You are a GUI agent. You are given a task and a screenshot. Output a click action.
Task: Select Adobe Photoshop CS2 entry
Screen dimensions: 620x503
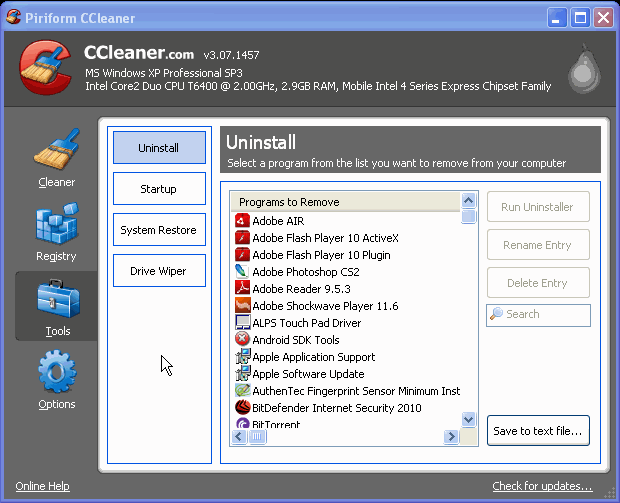(x=306, y=272)
